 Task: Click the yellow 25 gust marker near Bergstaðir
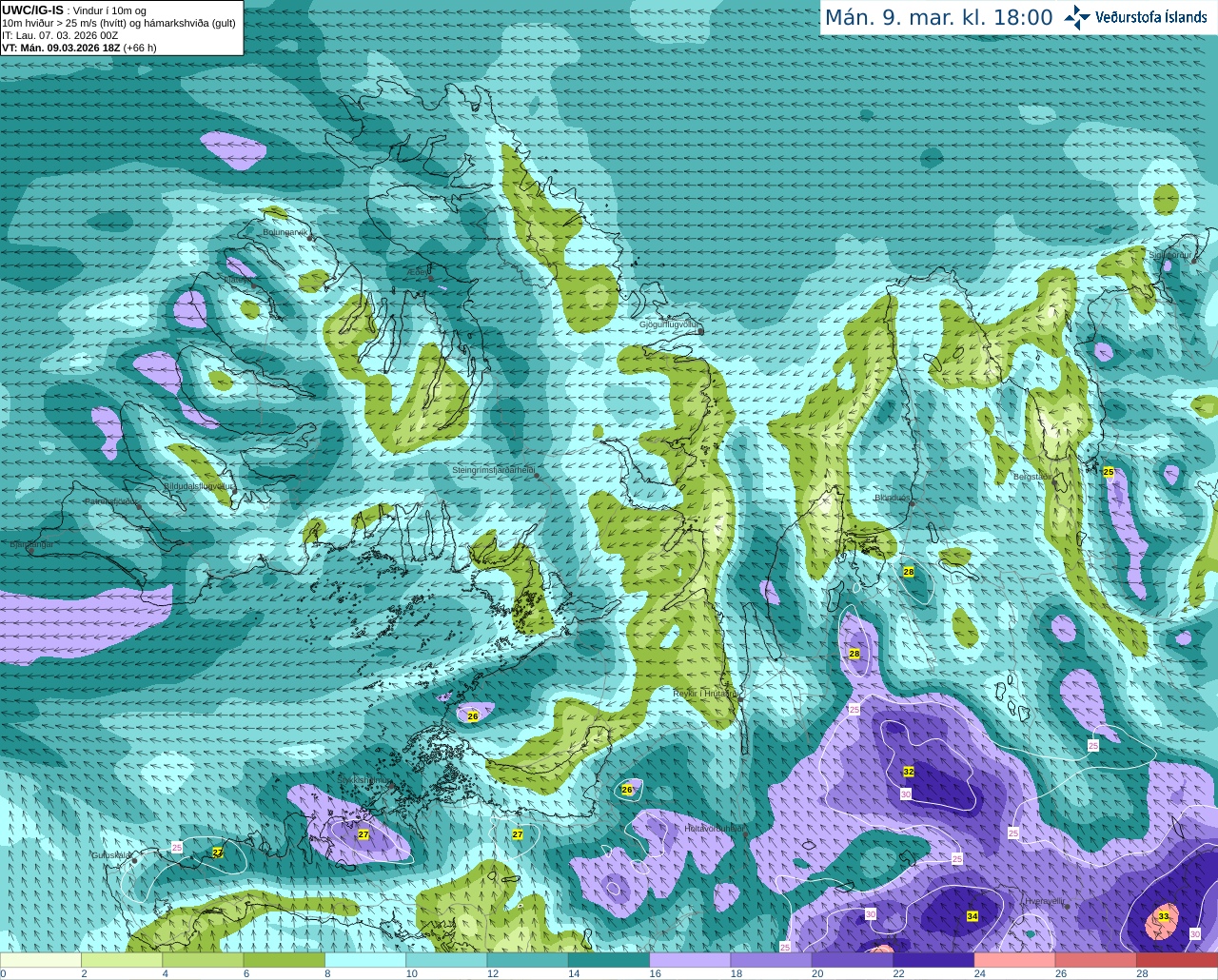pos(1109,472)
